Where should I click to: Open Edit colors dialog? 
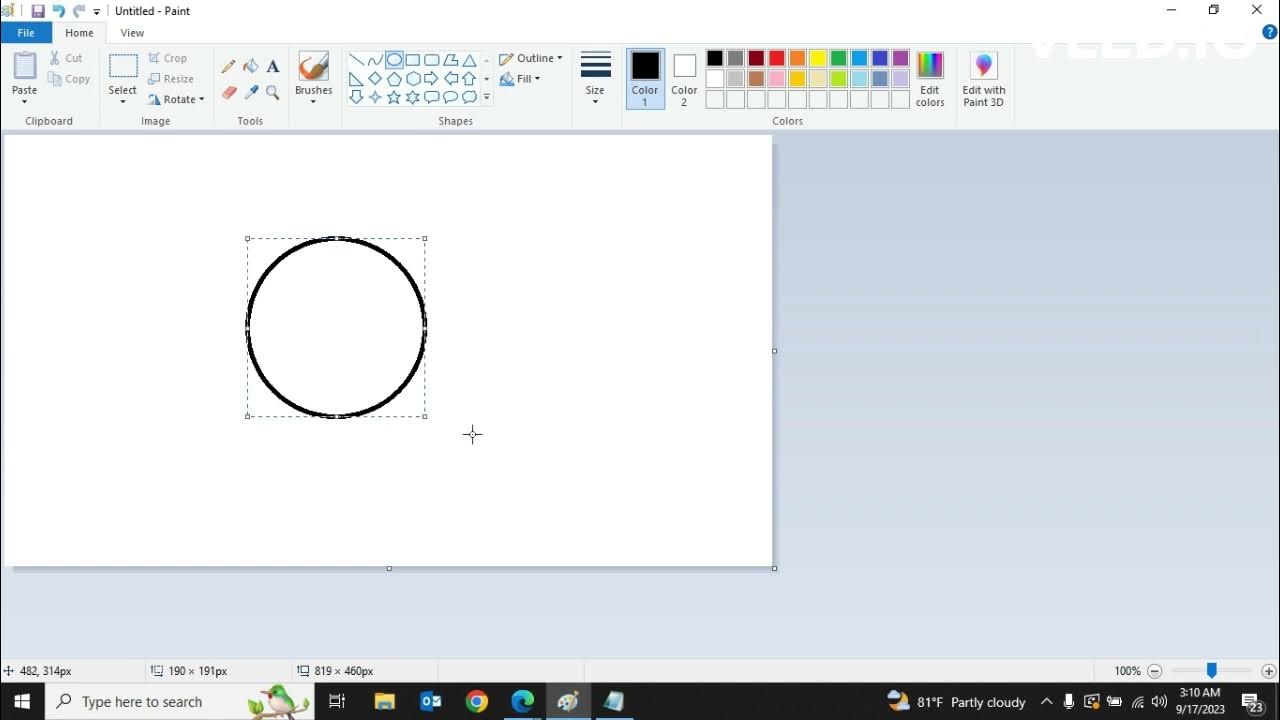click(930, 78)
